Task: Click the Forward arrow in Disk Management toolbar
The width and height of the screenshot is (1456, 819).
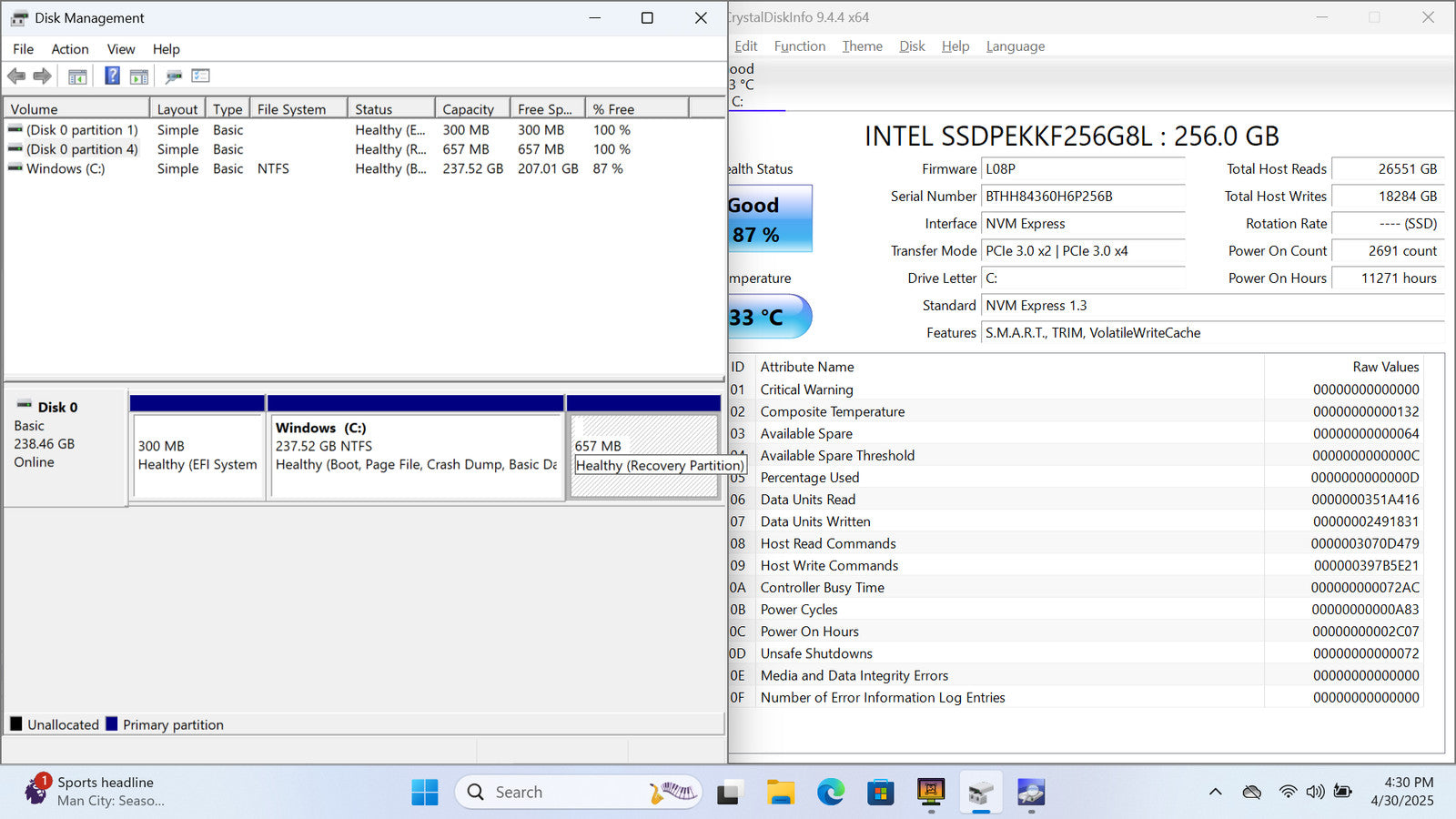Action: click(x=43, y=76)
